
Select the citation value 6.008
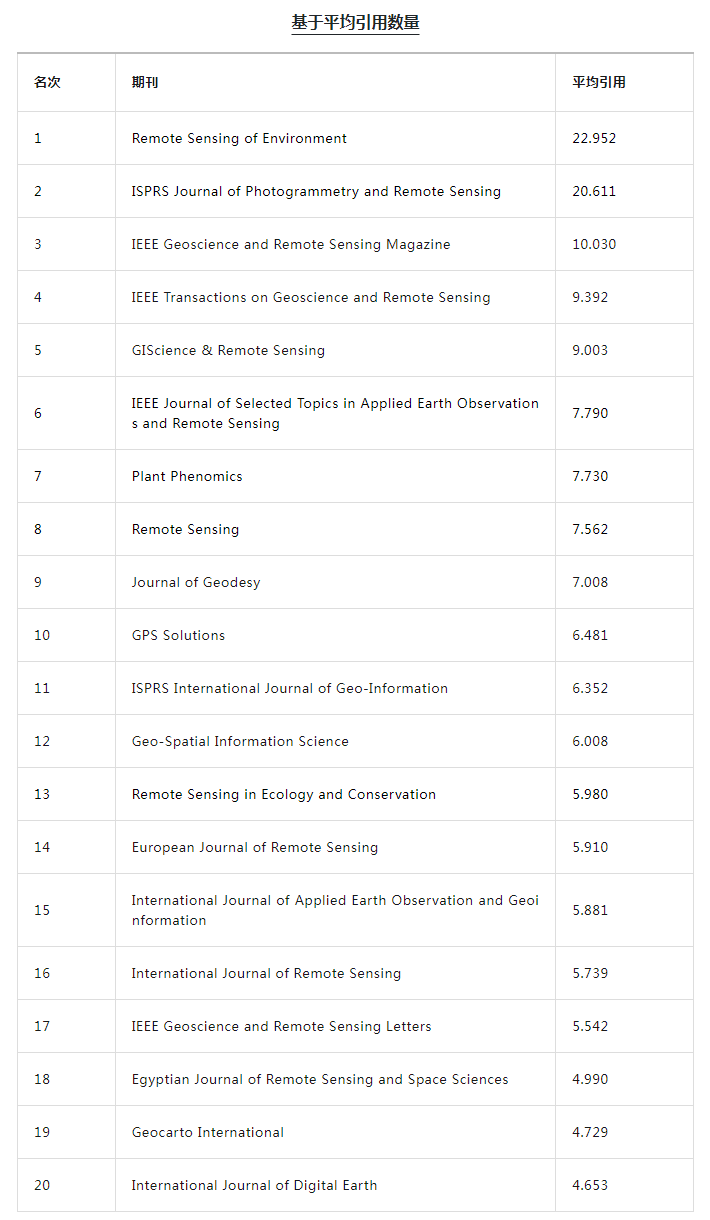click(590, 741)
